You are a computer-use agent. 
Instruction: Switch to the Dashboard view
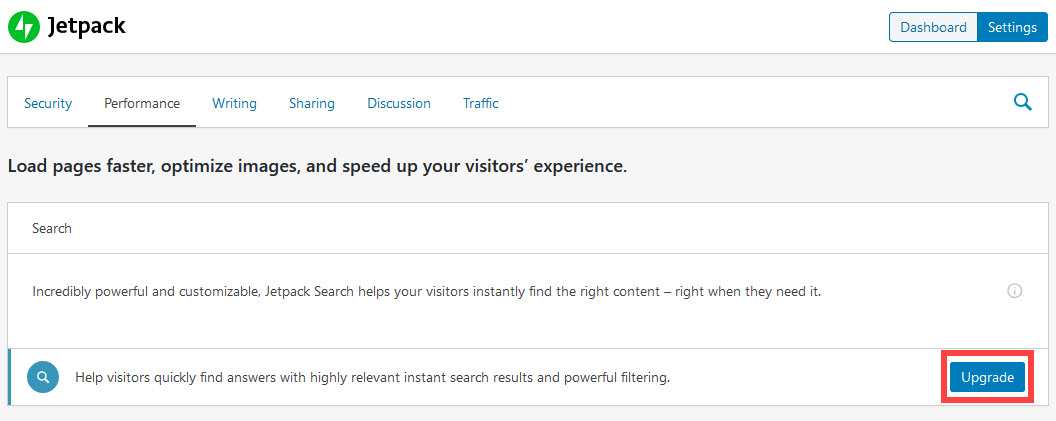[933, 27]
